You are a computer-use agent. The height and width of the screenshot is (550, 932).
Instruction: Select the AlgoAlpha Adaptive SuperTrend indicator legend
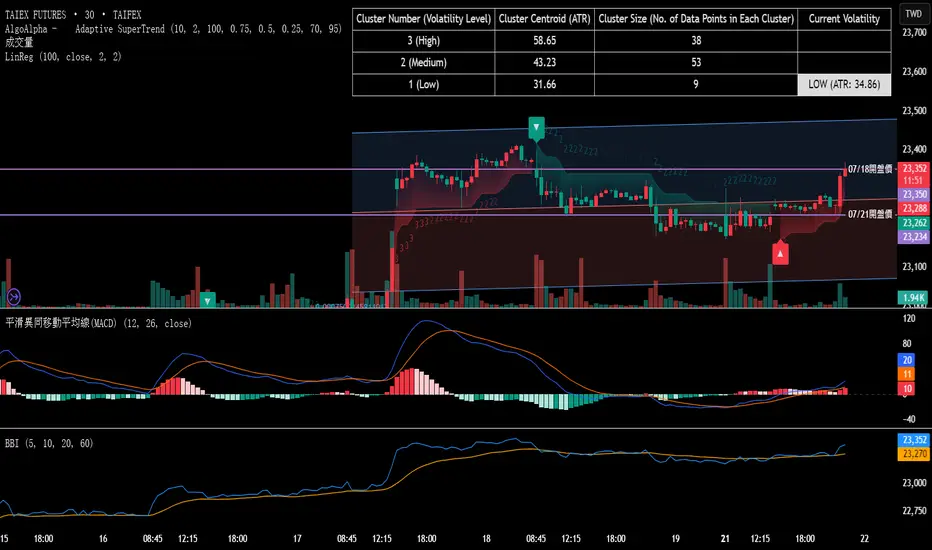[174, 29]
